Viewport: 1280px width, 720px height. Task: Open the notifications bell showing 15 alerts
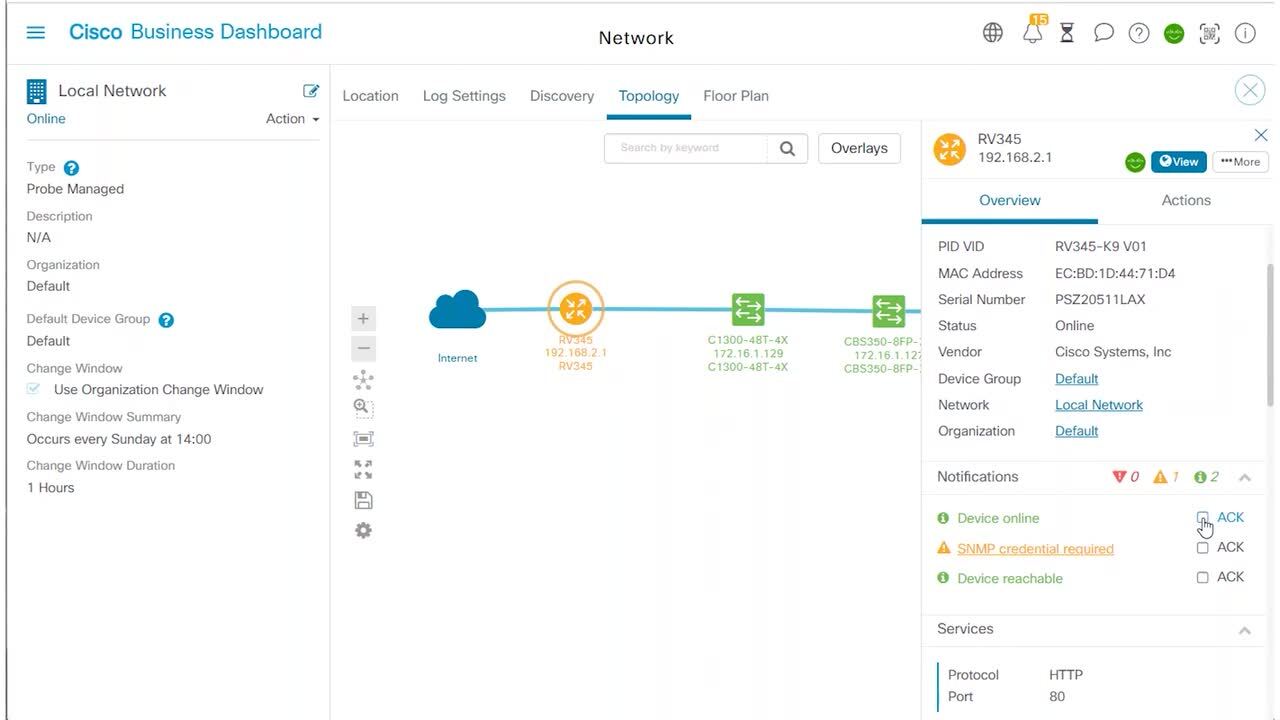(x=1031, y=32)
